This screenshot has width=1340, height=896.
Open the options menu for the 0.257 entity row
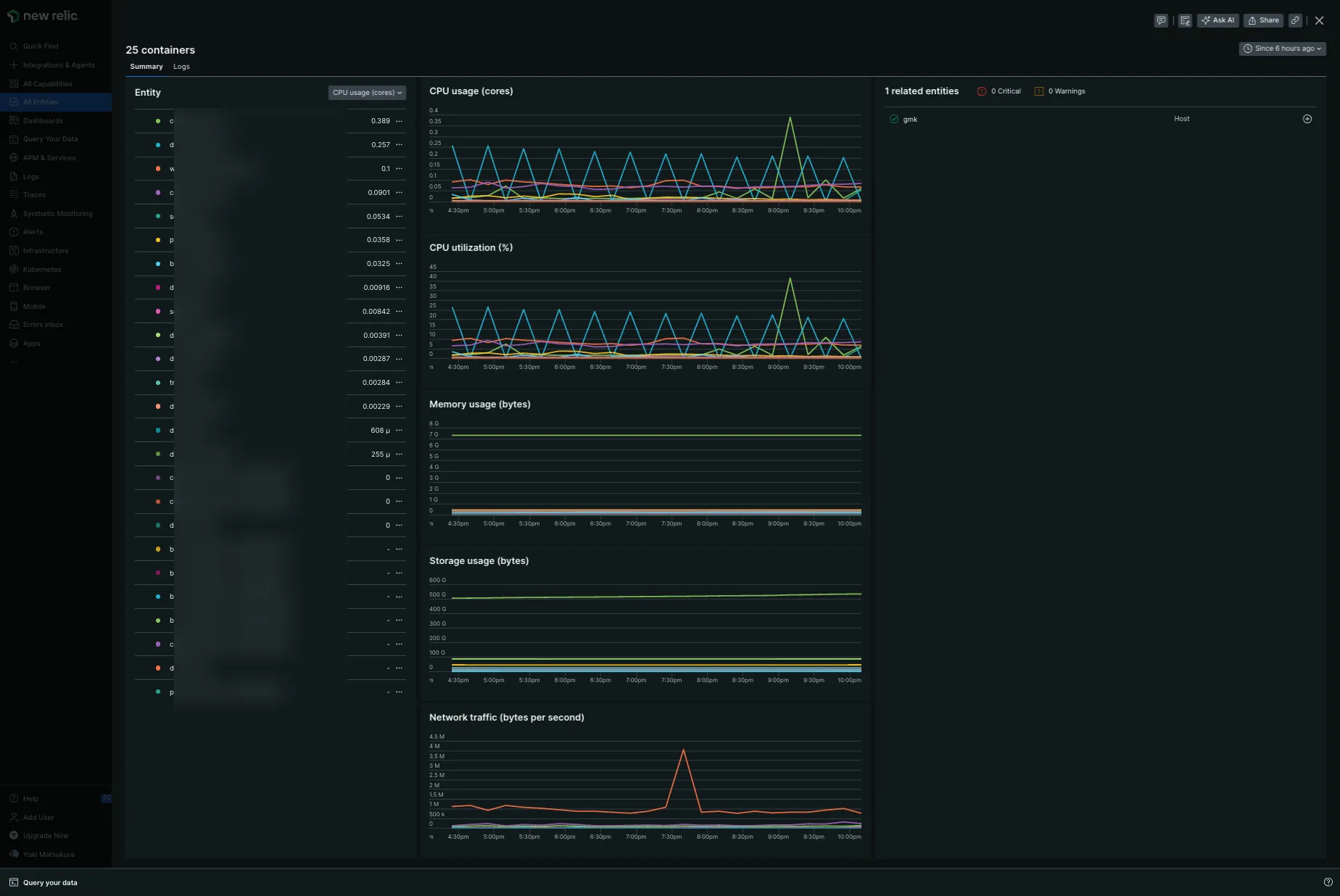click(x=399, y=145)
